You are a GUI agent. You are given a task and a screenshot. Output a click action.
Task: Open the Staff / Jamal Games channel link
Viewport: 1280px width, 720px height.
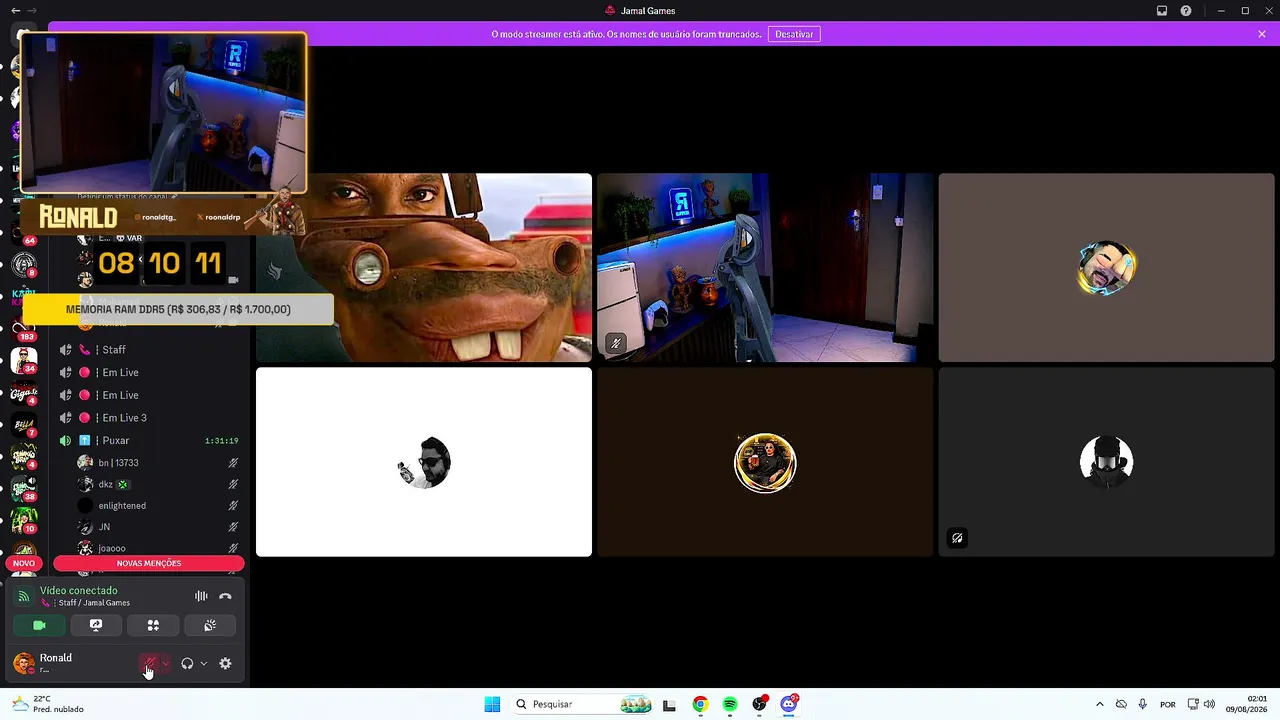point(94,603)
